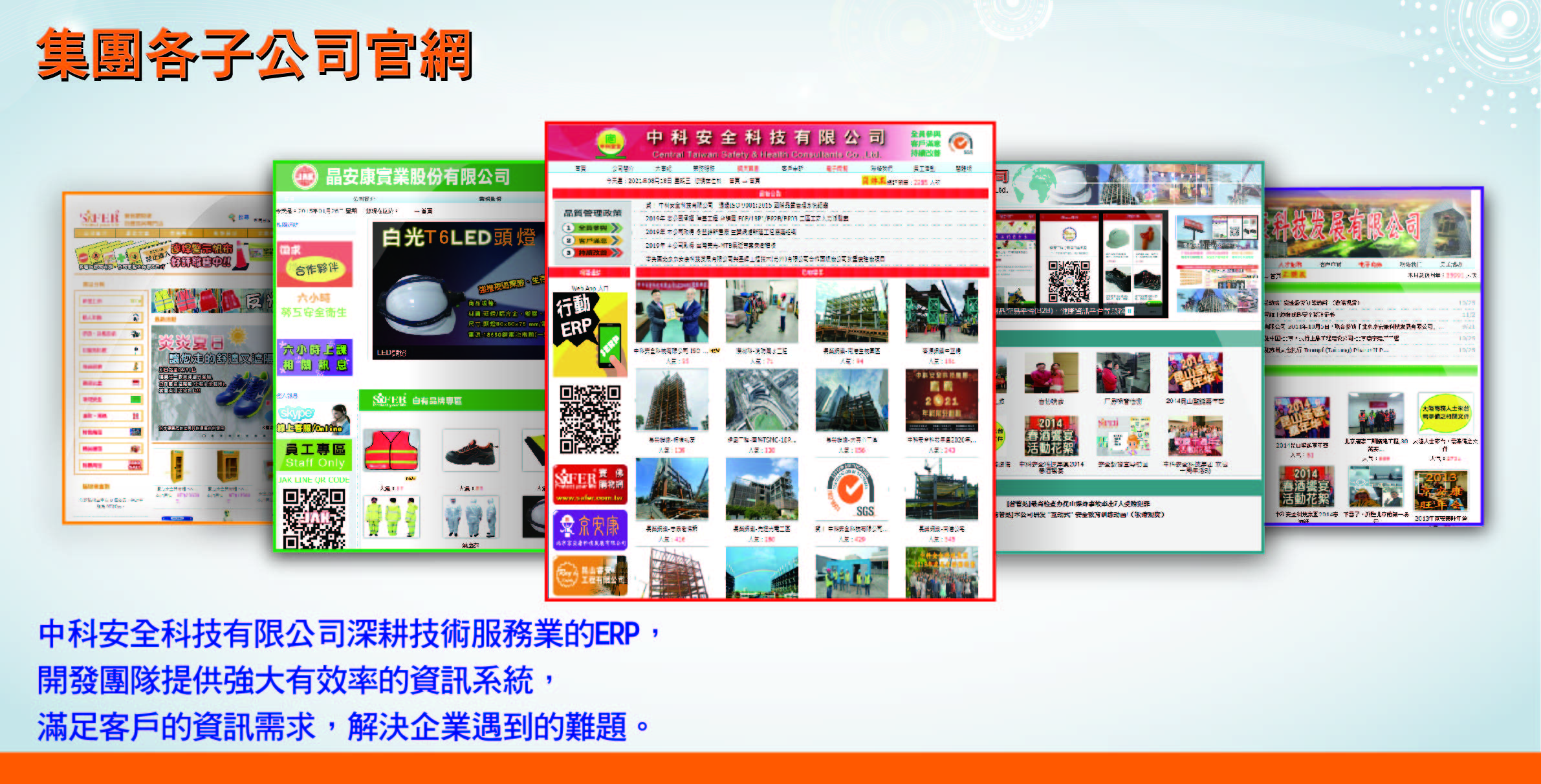Open the reflective vests strip banner on SAFER site
The width and height of the screenshot is (1541, 784).
click(x=212, y=301)
